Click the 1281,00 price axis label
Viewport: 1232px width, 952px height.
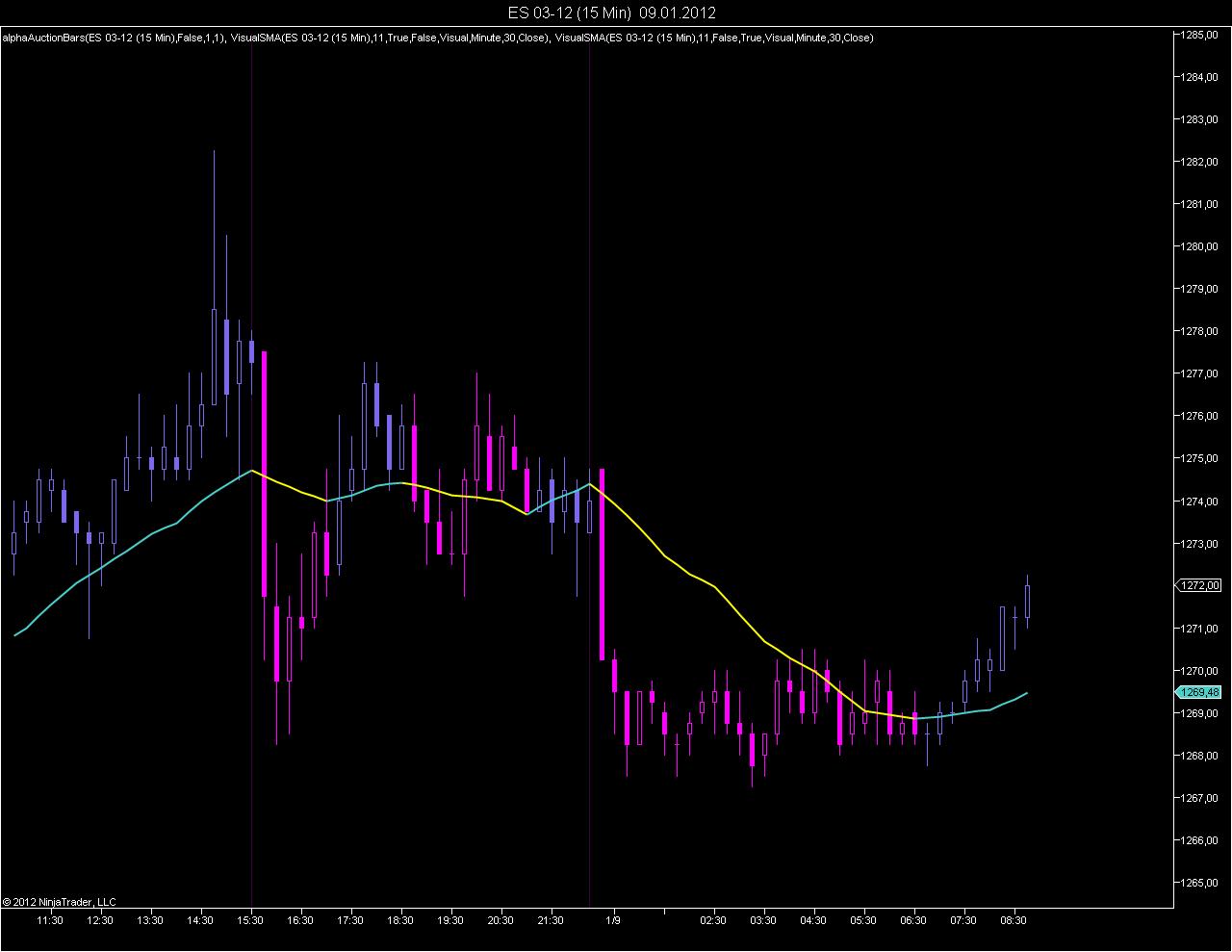[1201, 204]
